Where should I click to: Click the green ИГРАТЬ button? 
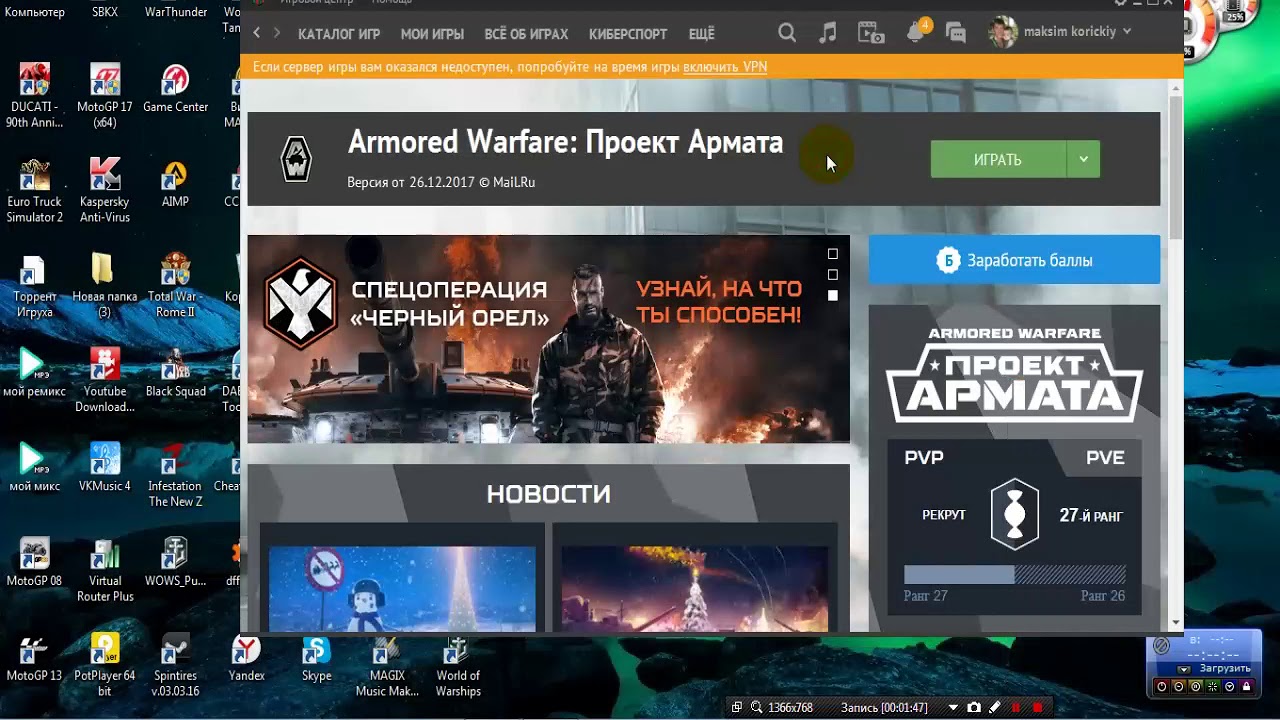998,159
